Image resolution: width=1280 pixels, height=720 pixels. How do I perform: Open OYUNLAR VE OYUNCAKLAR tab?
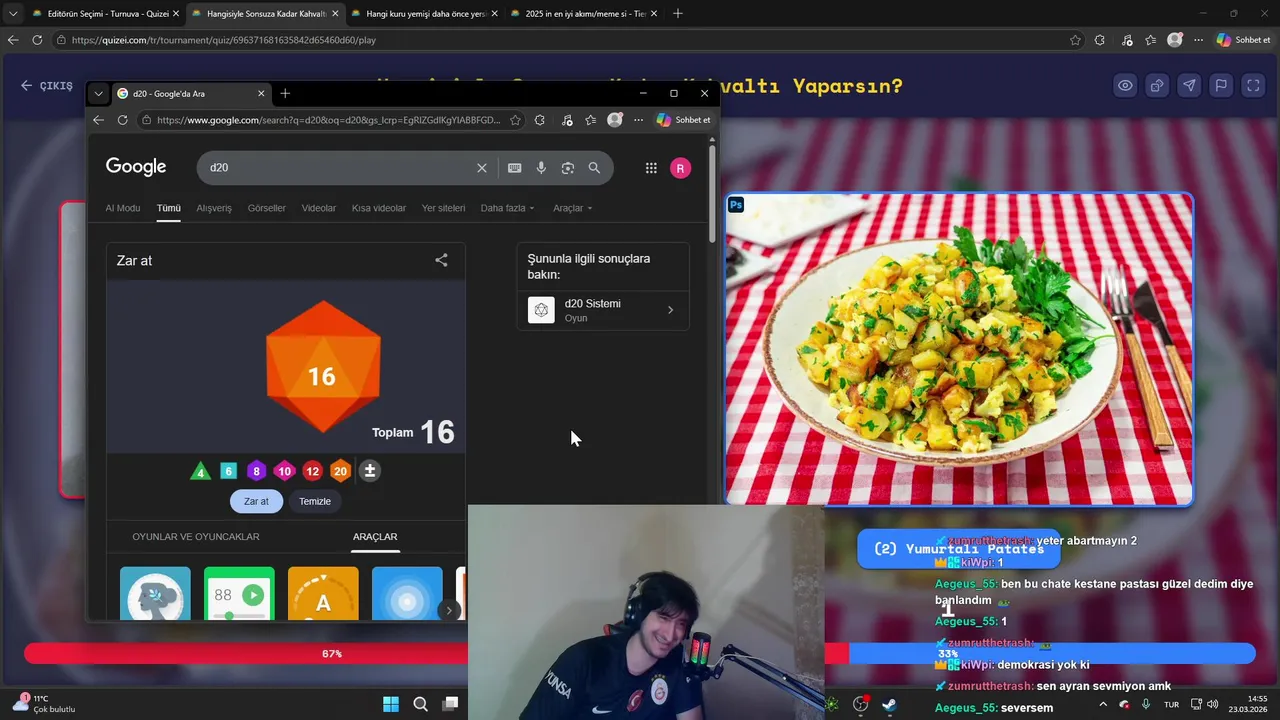[196, 537]
